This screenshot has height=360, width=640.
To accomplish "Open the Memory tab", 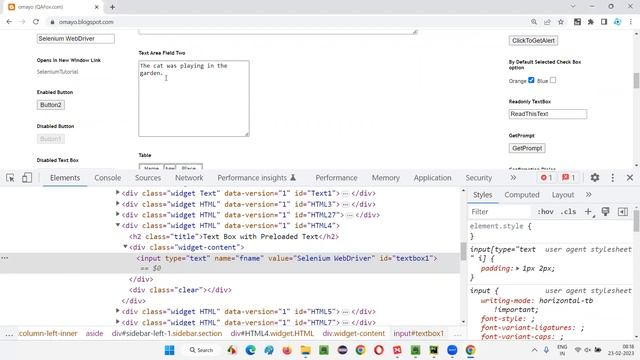I will 385,178.
